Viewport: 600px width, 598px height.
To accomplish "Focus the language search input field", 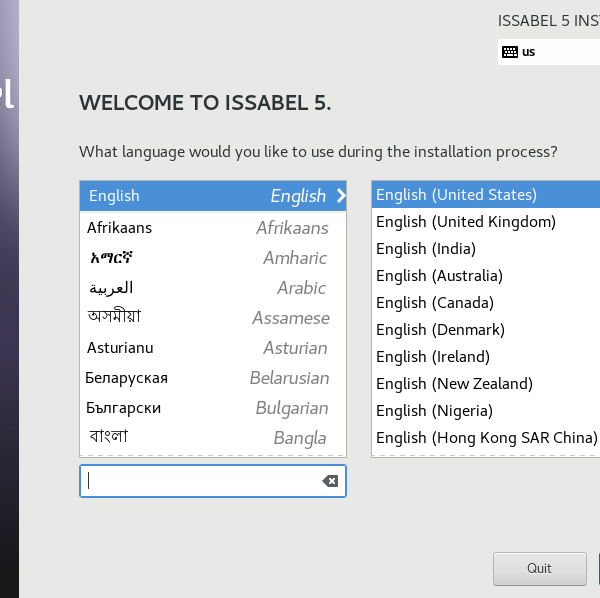I will coord(200,481).
